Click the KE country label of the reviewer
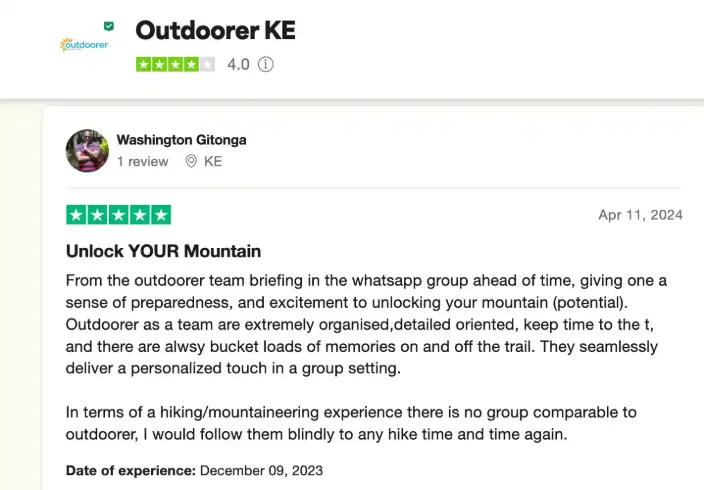Image resolution: width=704 pixels, height=490 pixels. [213, 161]
